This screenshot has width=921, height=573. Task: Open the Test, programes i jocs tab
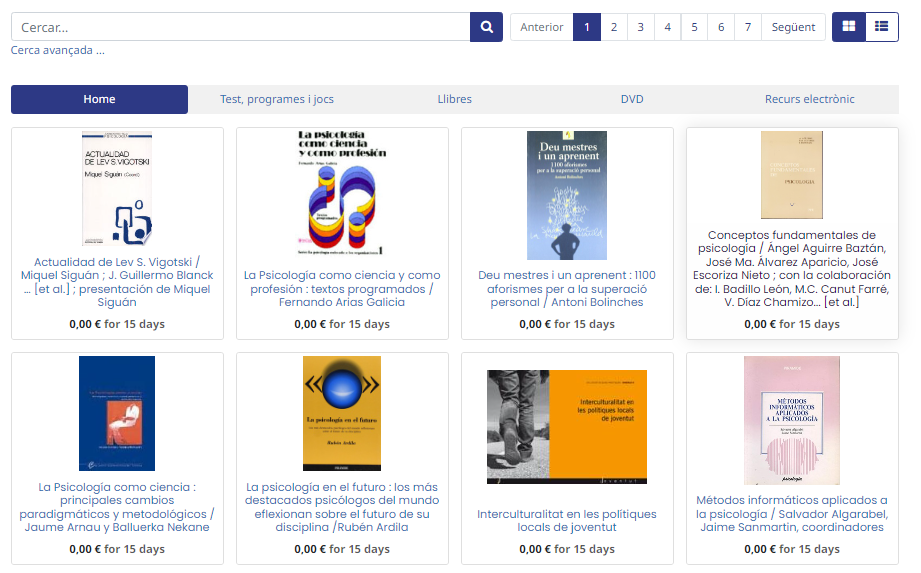coord(277,99)
